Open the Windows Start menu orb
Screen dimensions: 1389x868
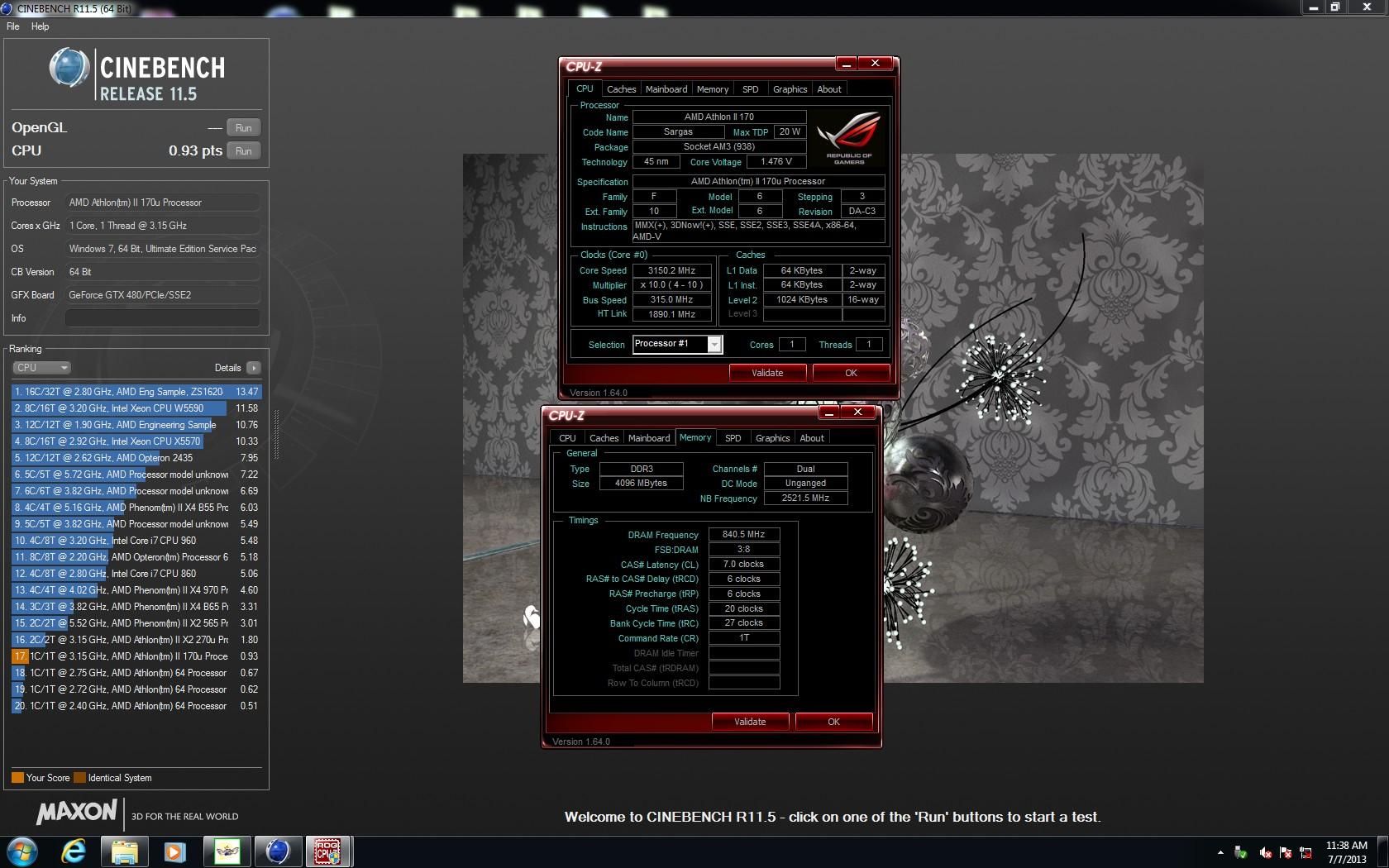tap(21, 851)
